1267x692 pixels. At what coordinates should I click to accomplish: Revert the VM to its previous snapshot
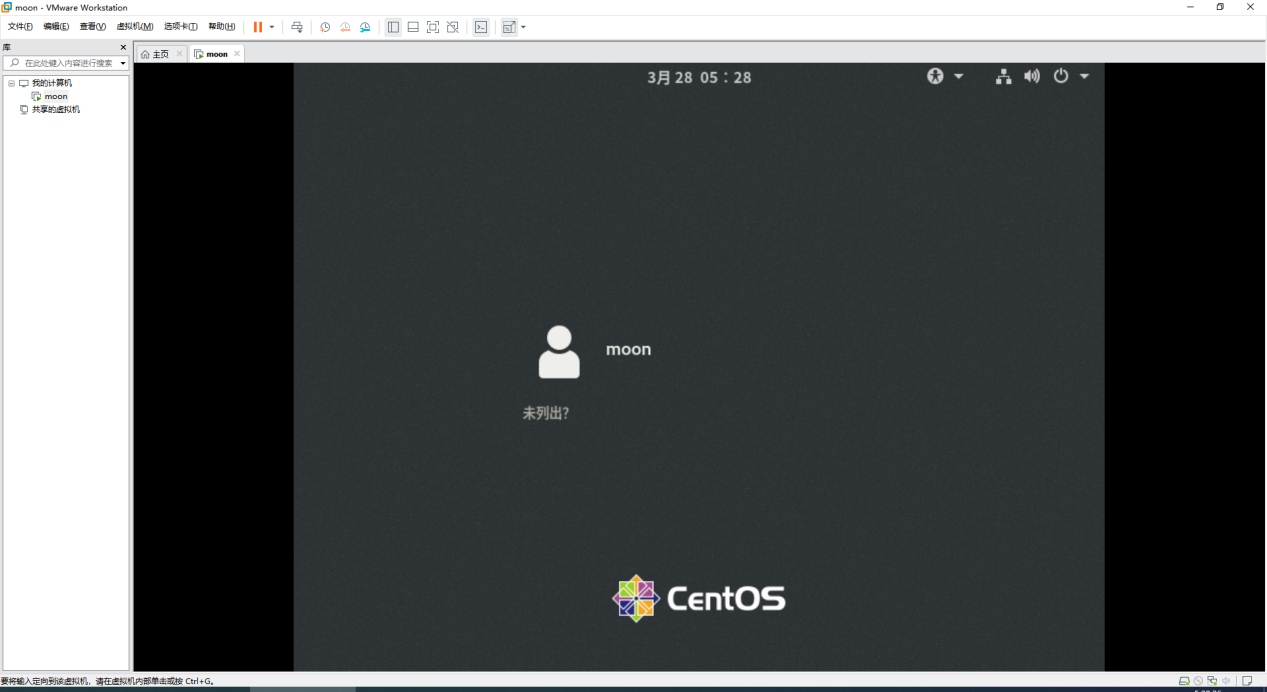click(345, 27)
